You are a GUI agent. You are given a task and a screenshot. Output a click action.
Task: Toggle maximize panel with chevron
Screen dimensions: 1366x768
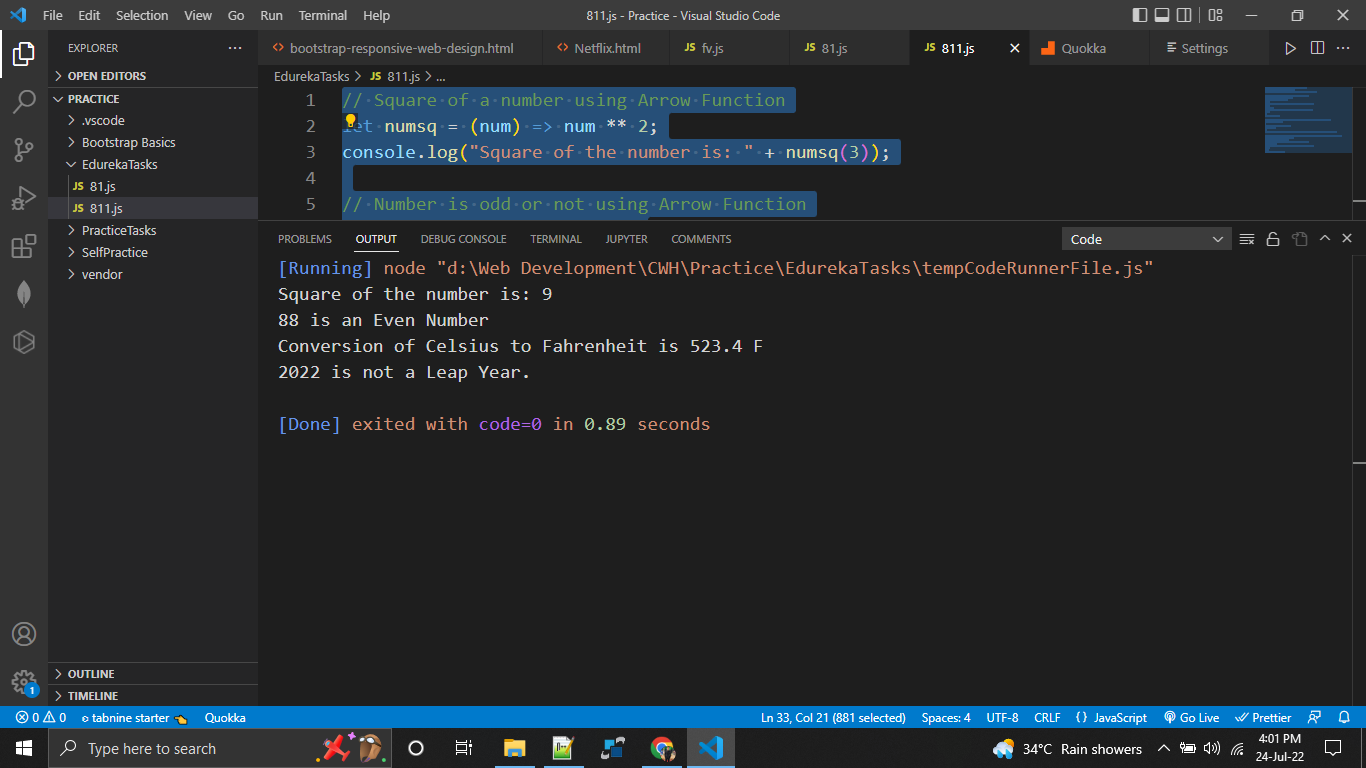pyautogui.click(x=1325, y=239)
